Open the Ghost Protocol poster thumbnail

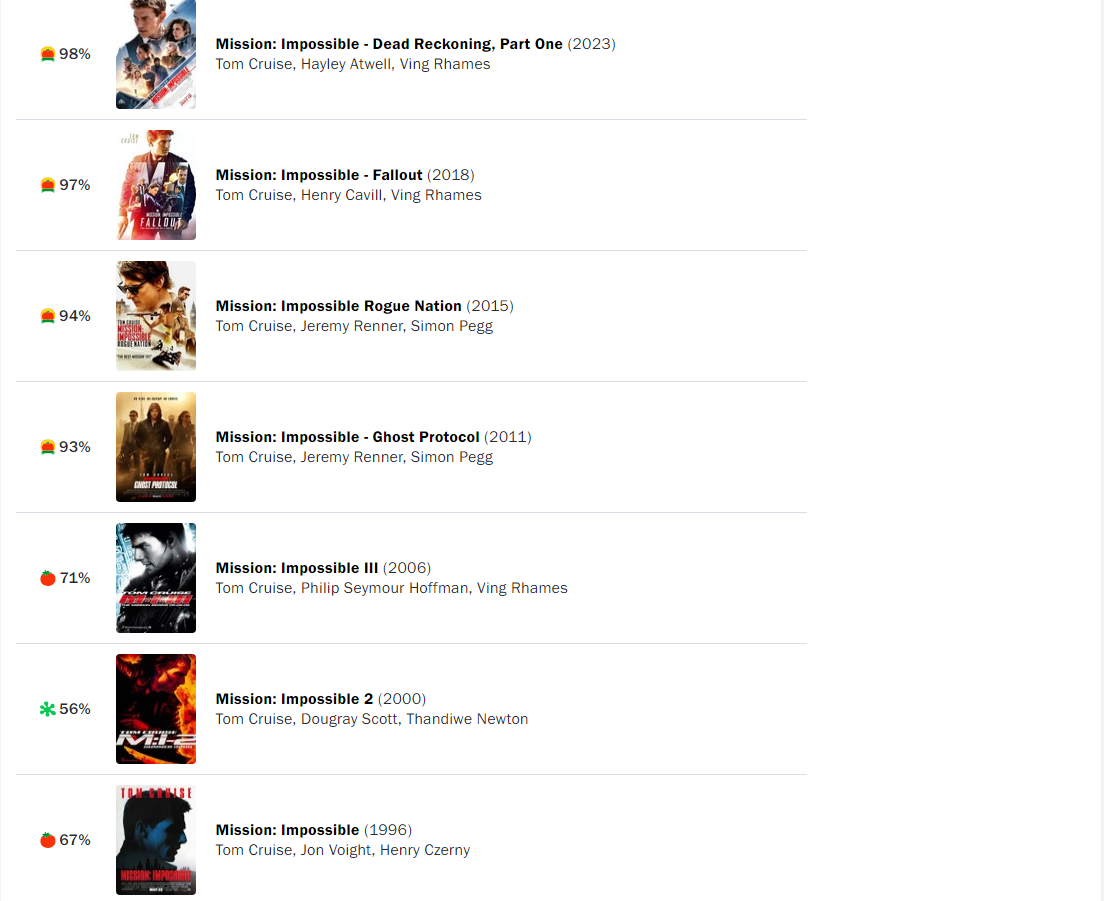[x=156, y=447]
